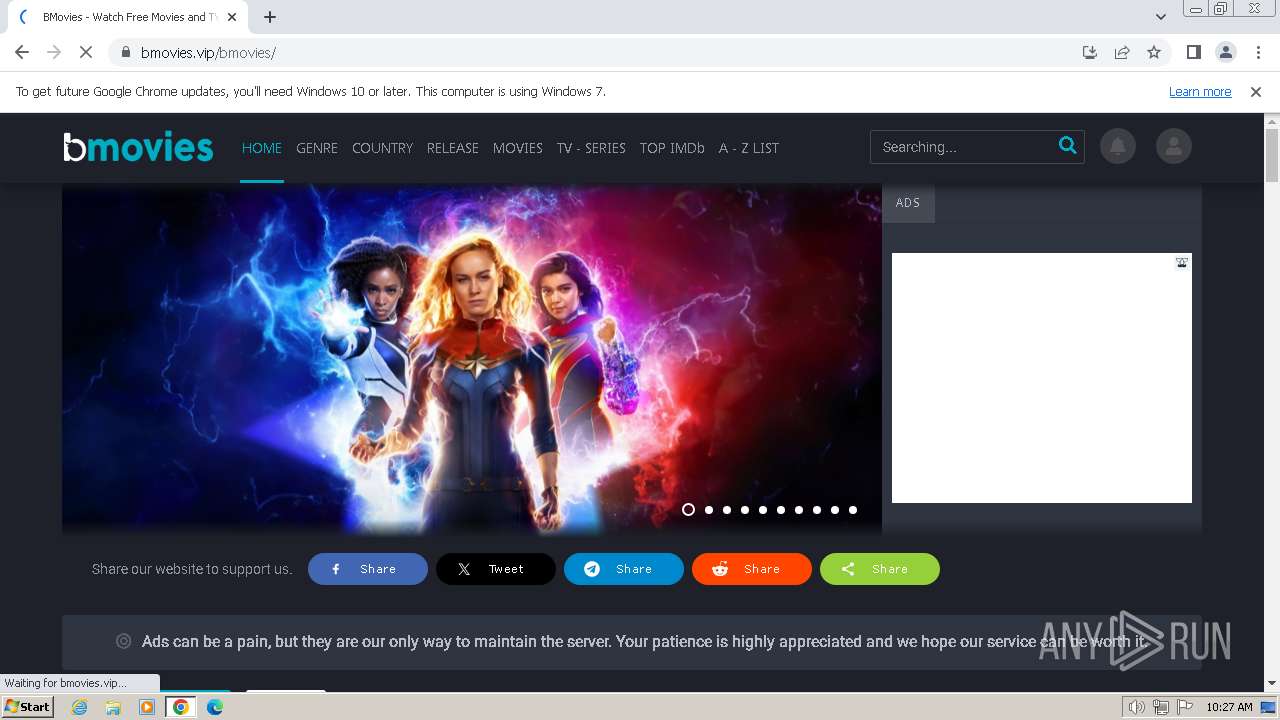This screenshot has height=720, width=1280.
Task: Dismiss the Chrome update notice
Action: point(1256,91)
